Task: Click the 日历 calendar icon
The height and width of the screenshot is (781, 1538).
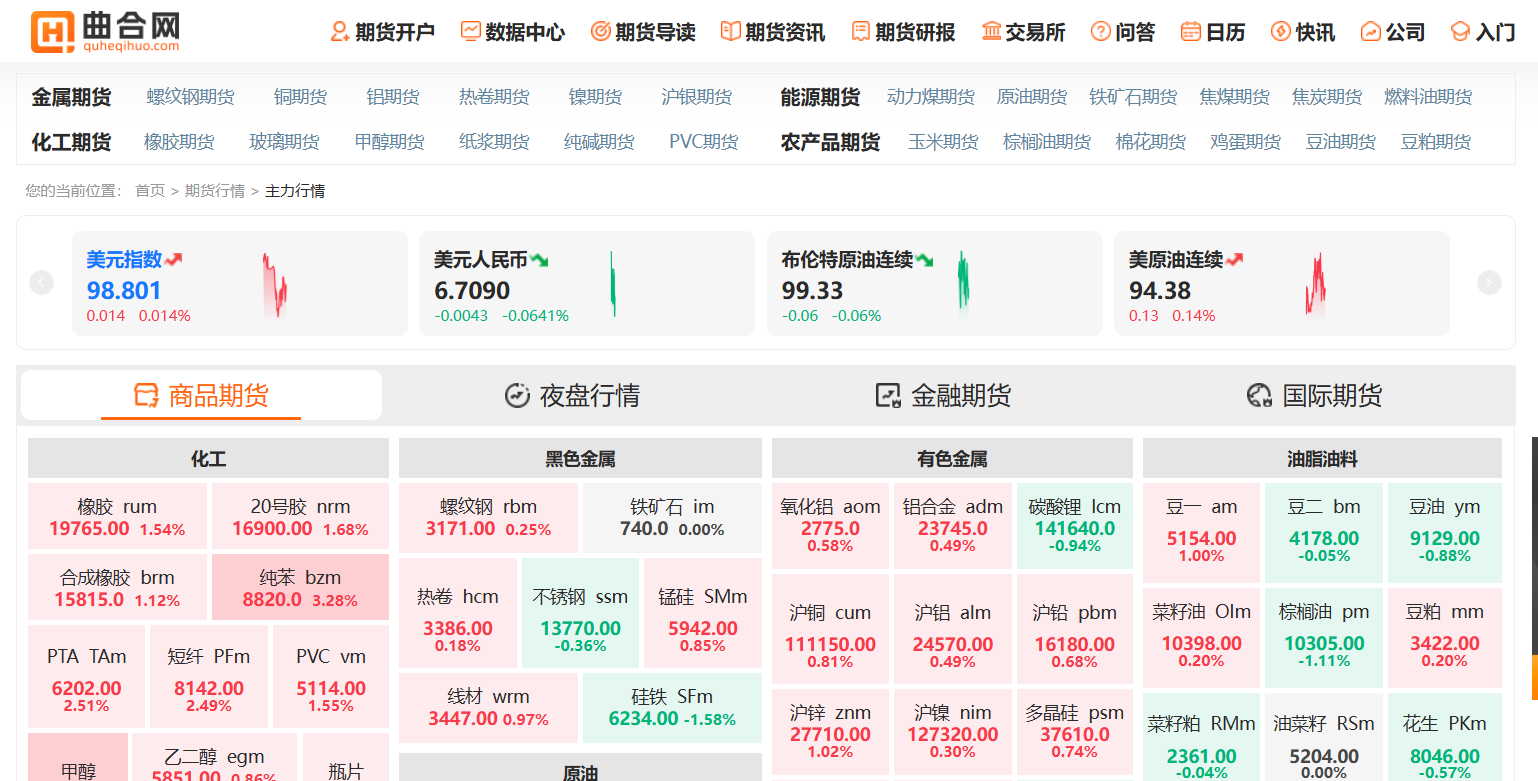Action: [x=1191, y=32]
